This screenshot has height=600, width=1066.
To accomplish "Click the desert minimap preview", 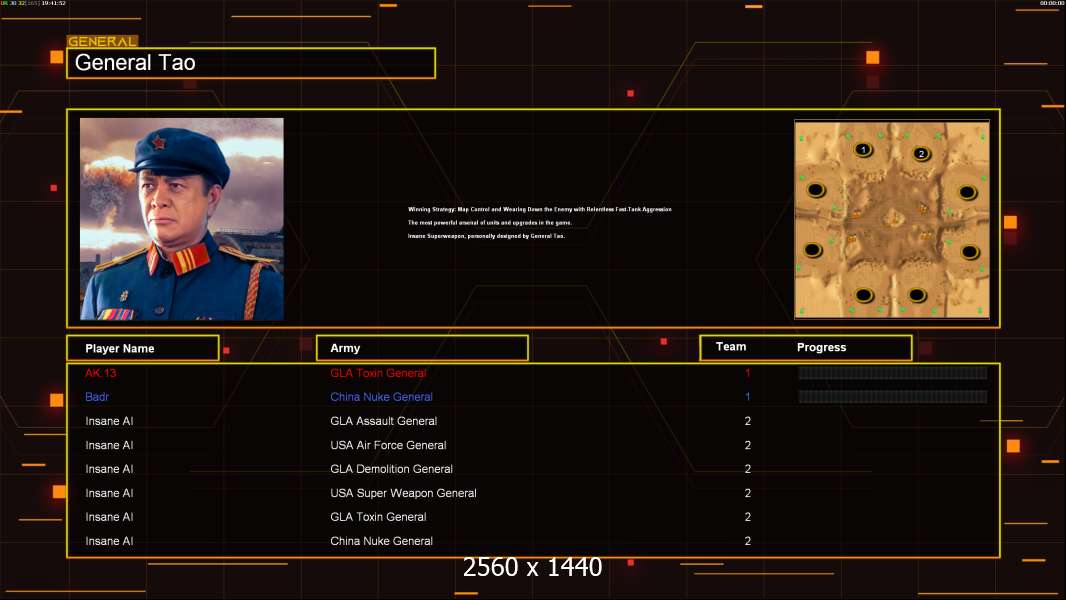I will 892,219.
